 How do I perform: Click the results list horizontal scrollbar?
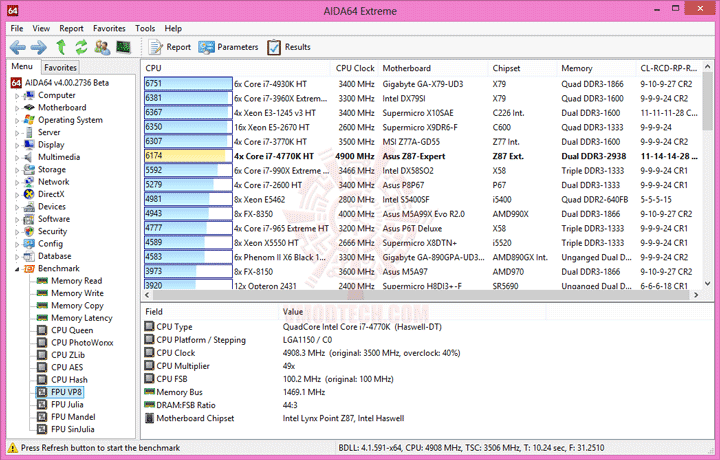(x=421, y=295)
